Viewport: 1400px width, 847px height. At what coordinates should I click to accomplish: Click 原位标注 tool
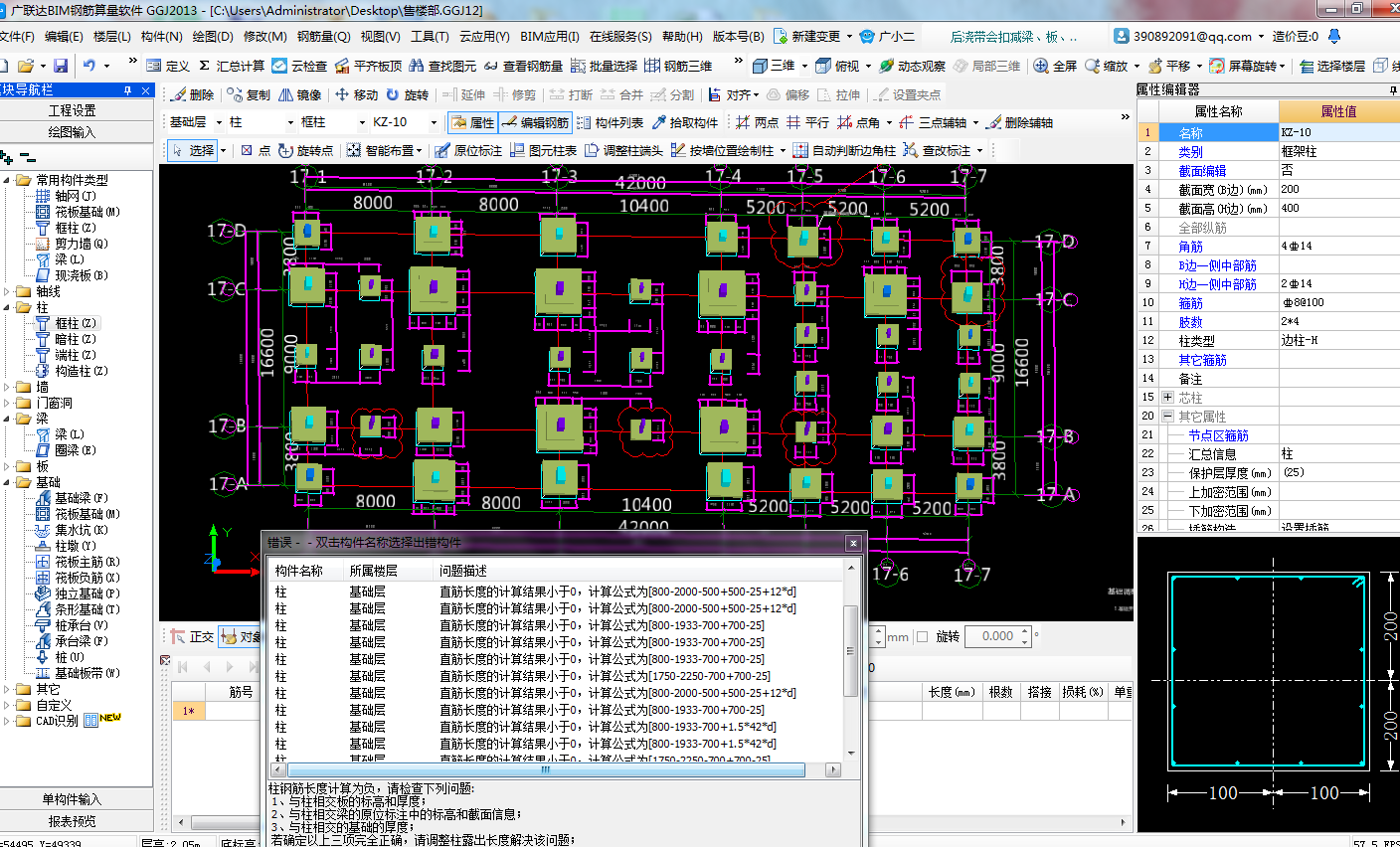(468, 150)
